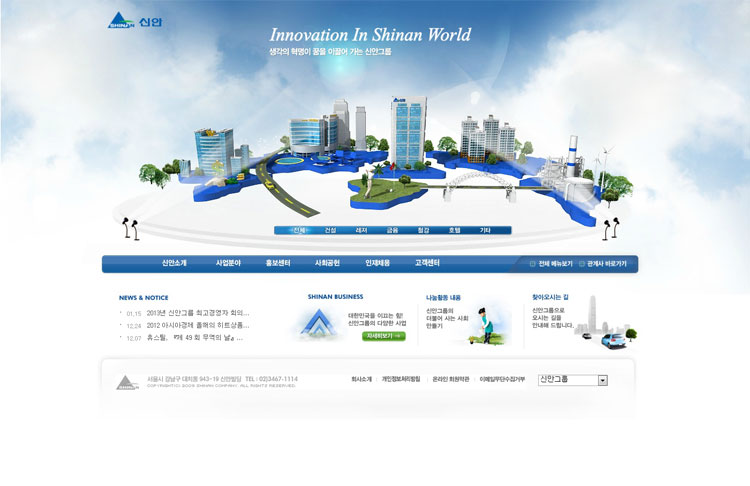
Task: Click the tall Shinan tower building
Action: (x=408, y=132)
